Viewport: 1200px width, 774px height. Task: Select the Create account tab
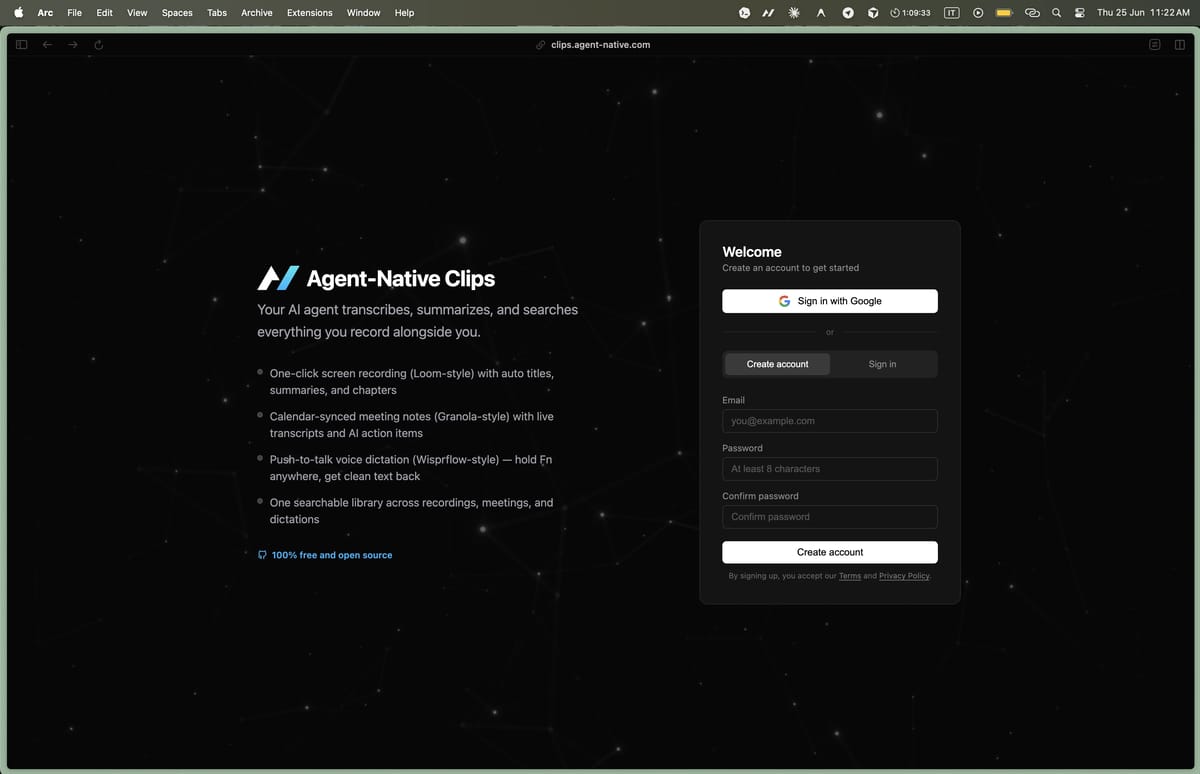[x=777, y=364]
